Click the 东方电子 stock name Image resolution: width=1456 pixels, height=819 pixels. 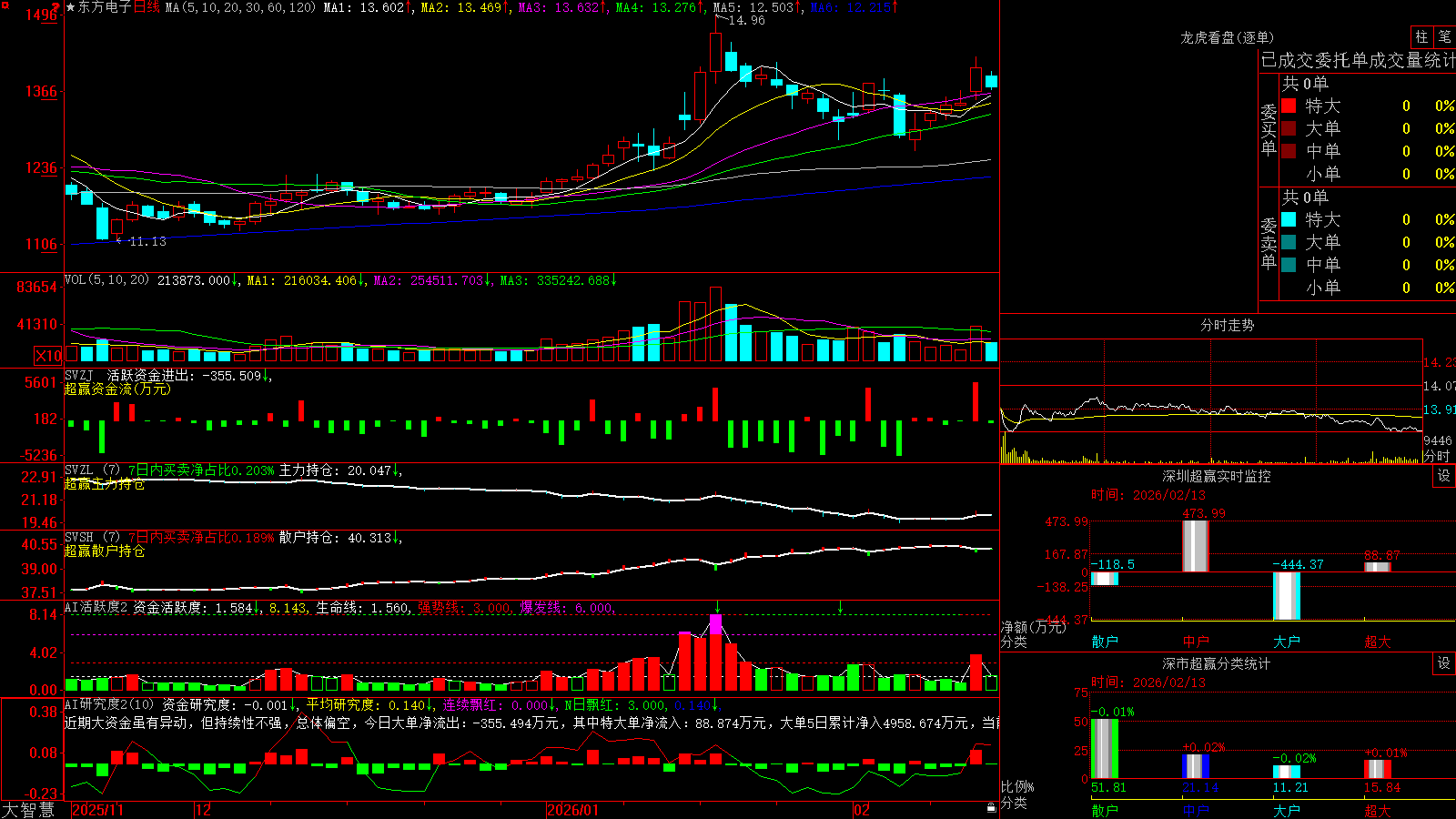(x=105, y=7)
